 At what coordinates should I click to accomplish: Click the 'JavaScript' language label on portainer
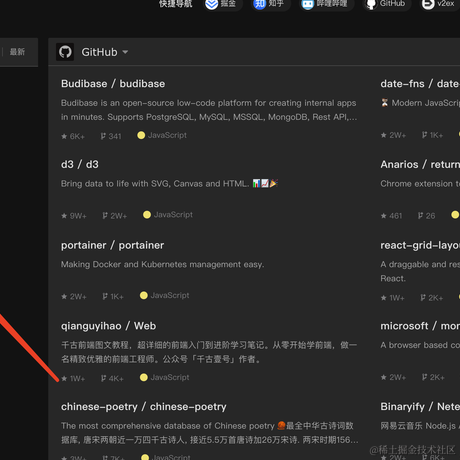(170, 295)
